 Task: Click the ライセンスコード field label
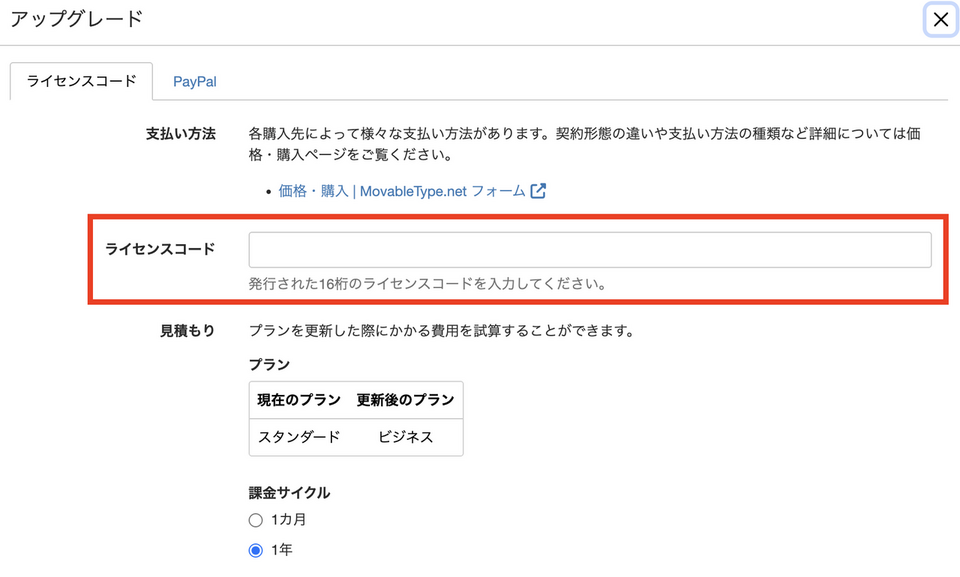(x=160, y=249)
